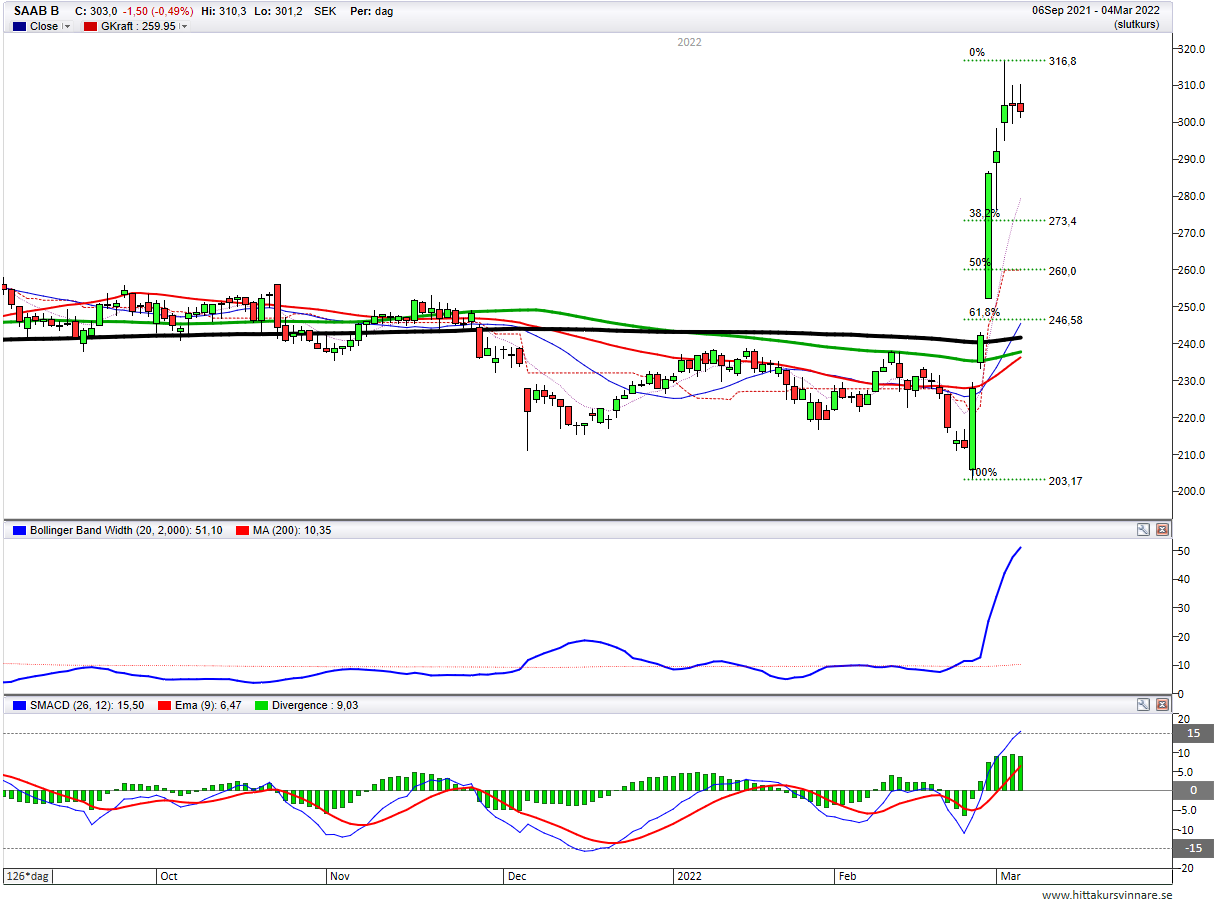Click the SMACD axis value tag '15'

click(1192, 733)
